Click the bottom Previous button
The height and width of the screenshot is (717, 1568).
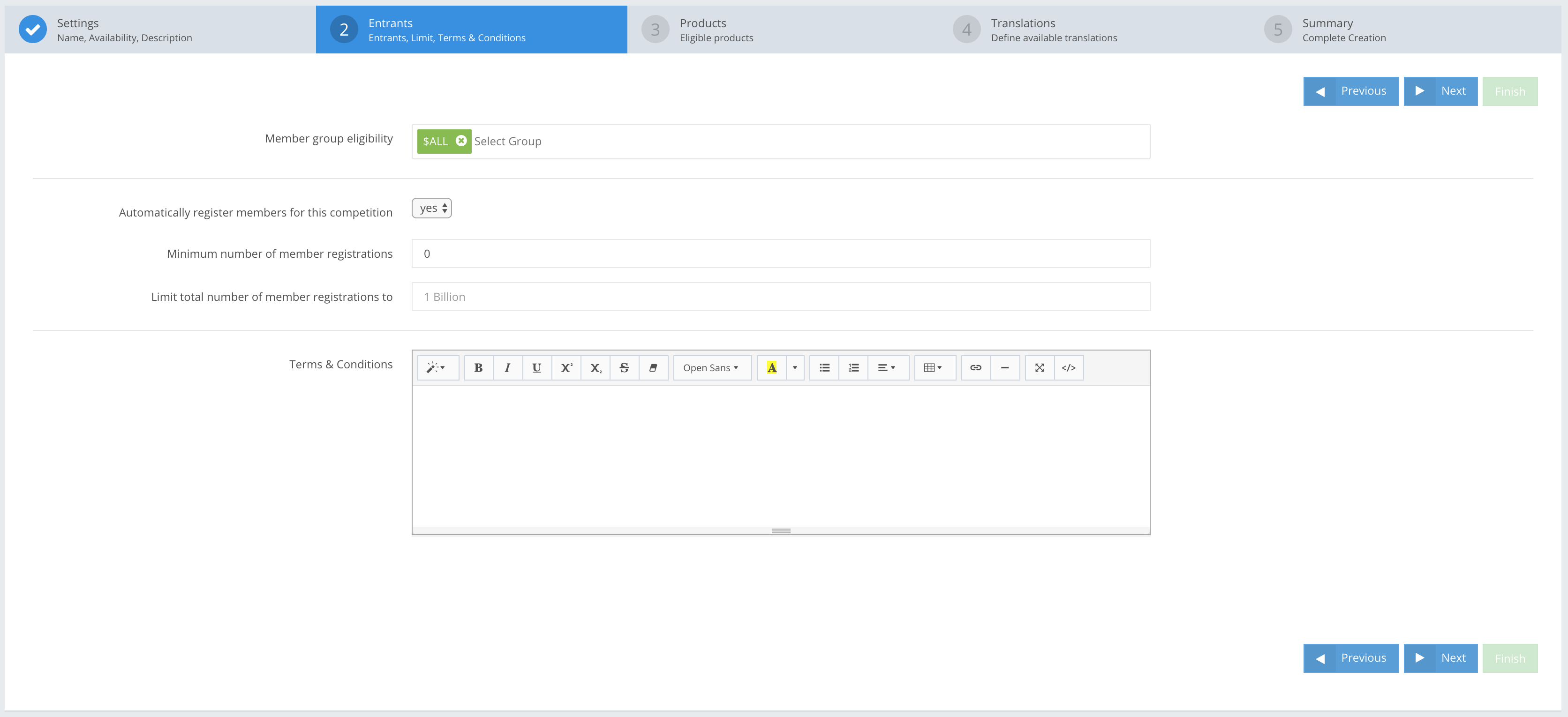pos(1351,658)
